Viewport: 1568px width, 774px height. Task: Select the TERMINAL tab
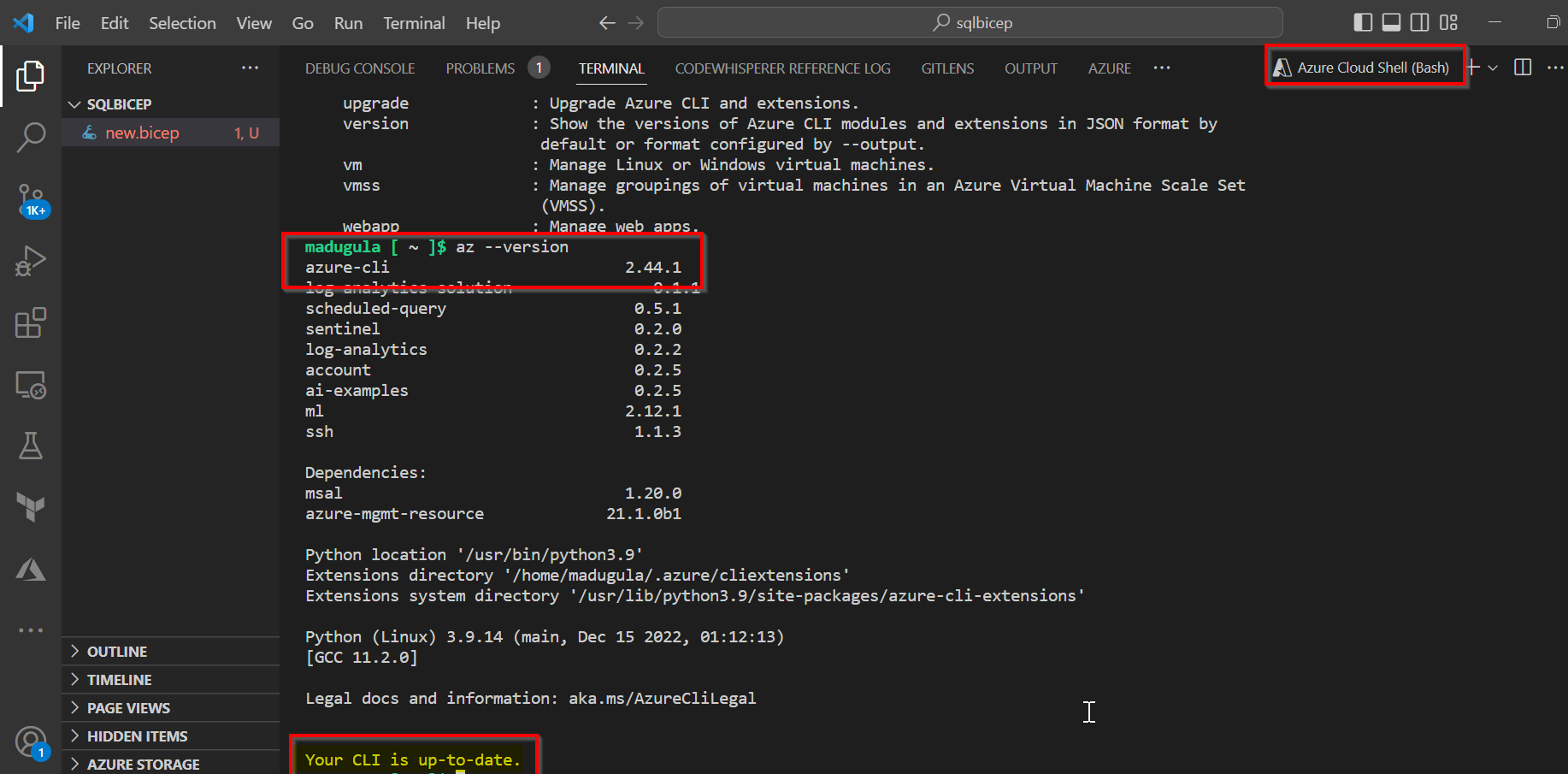pos(611,68)
